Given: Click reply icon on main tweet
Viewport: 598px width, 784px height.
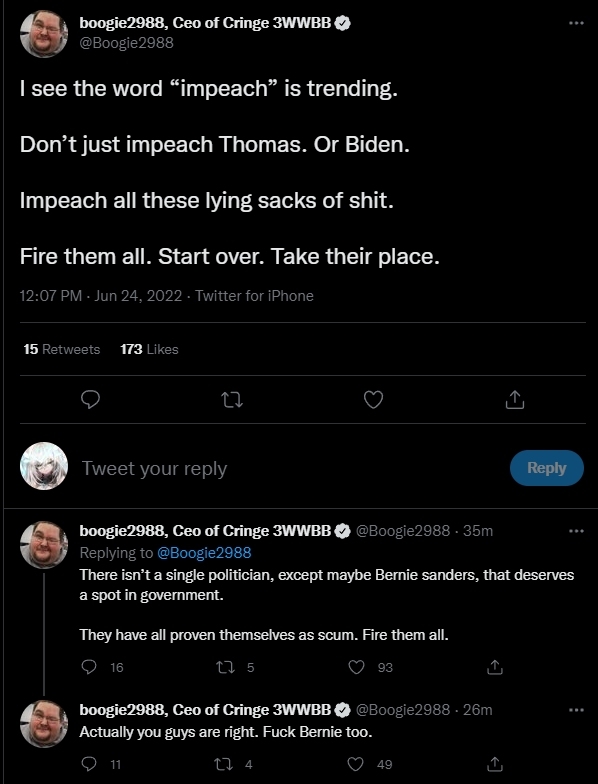Looking at the screenshot, I should point(90,400).
